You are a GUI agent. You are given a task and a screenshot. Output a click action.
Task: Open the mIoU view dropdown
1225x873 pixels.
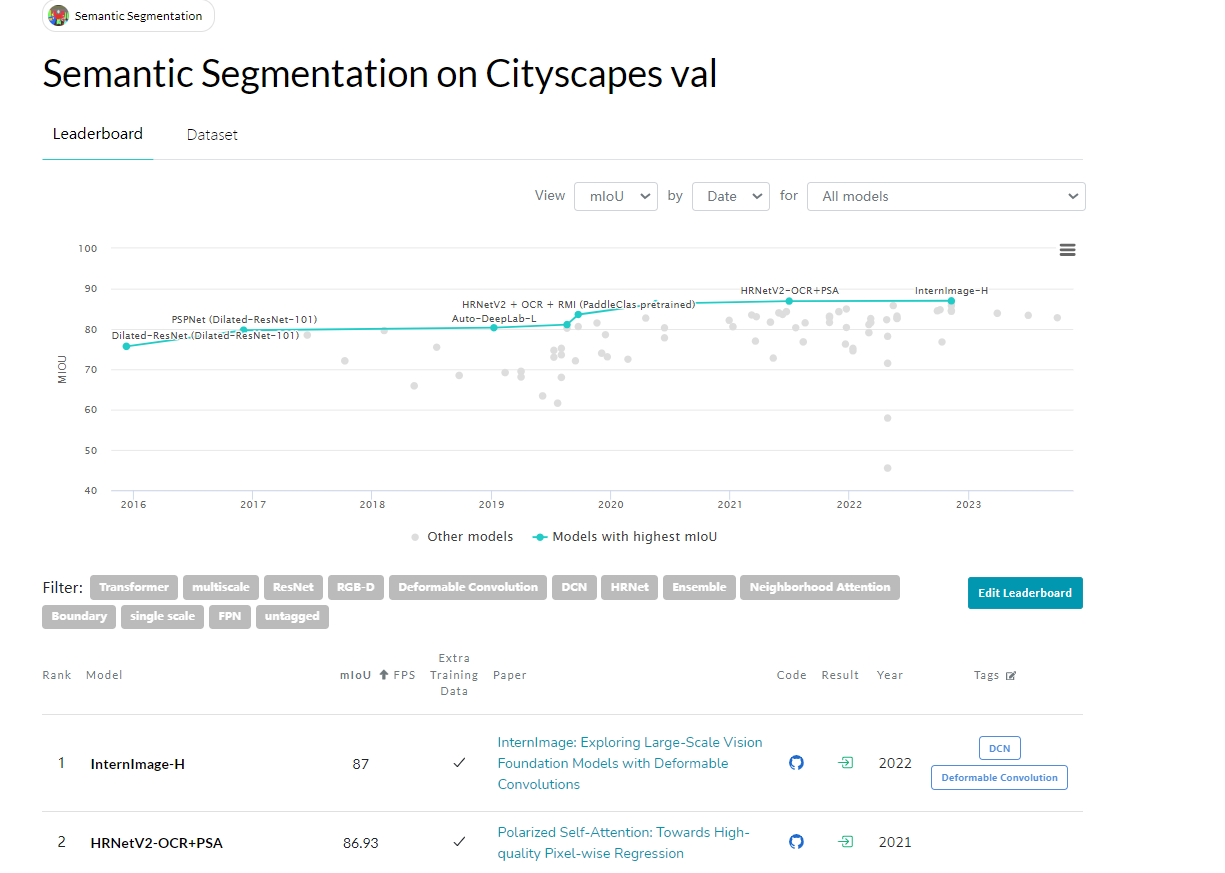coord(616,196)
